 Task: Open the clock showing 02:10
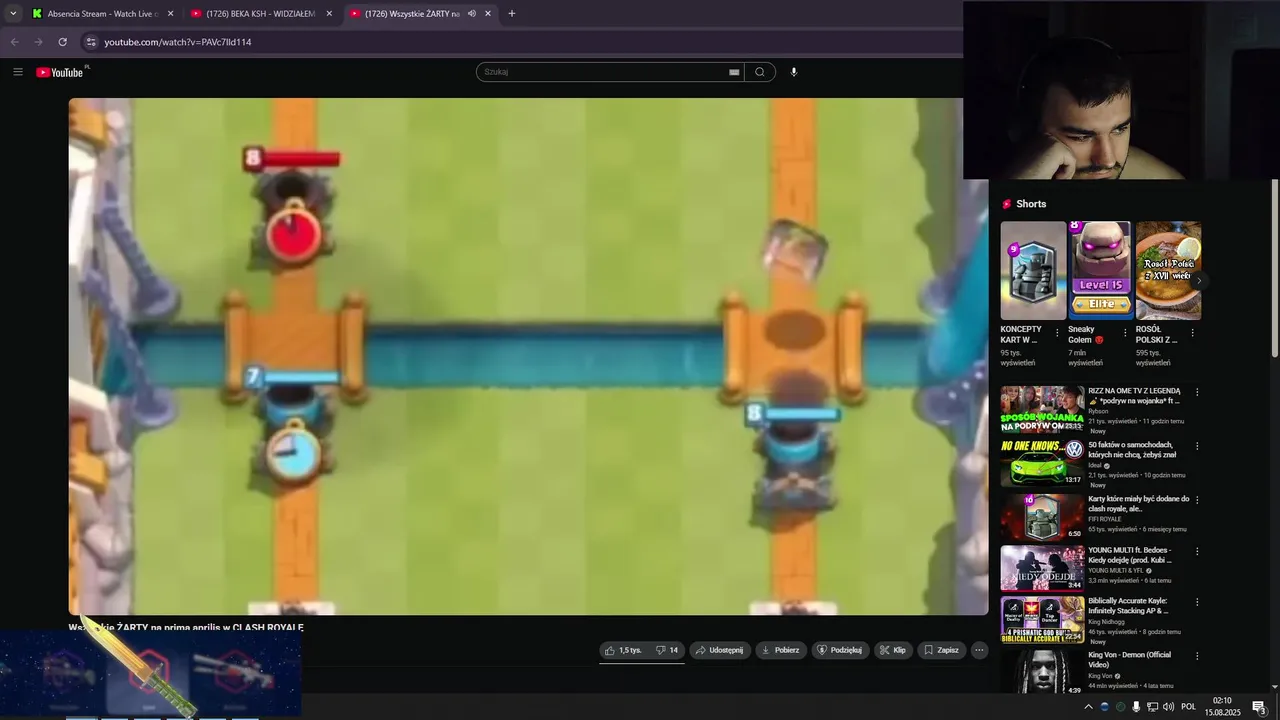1222,707
